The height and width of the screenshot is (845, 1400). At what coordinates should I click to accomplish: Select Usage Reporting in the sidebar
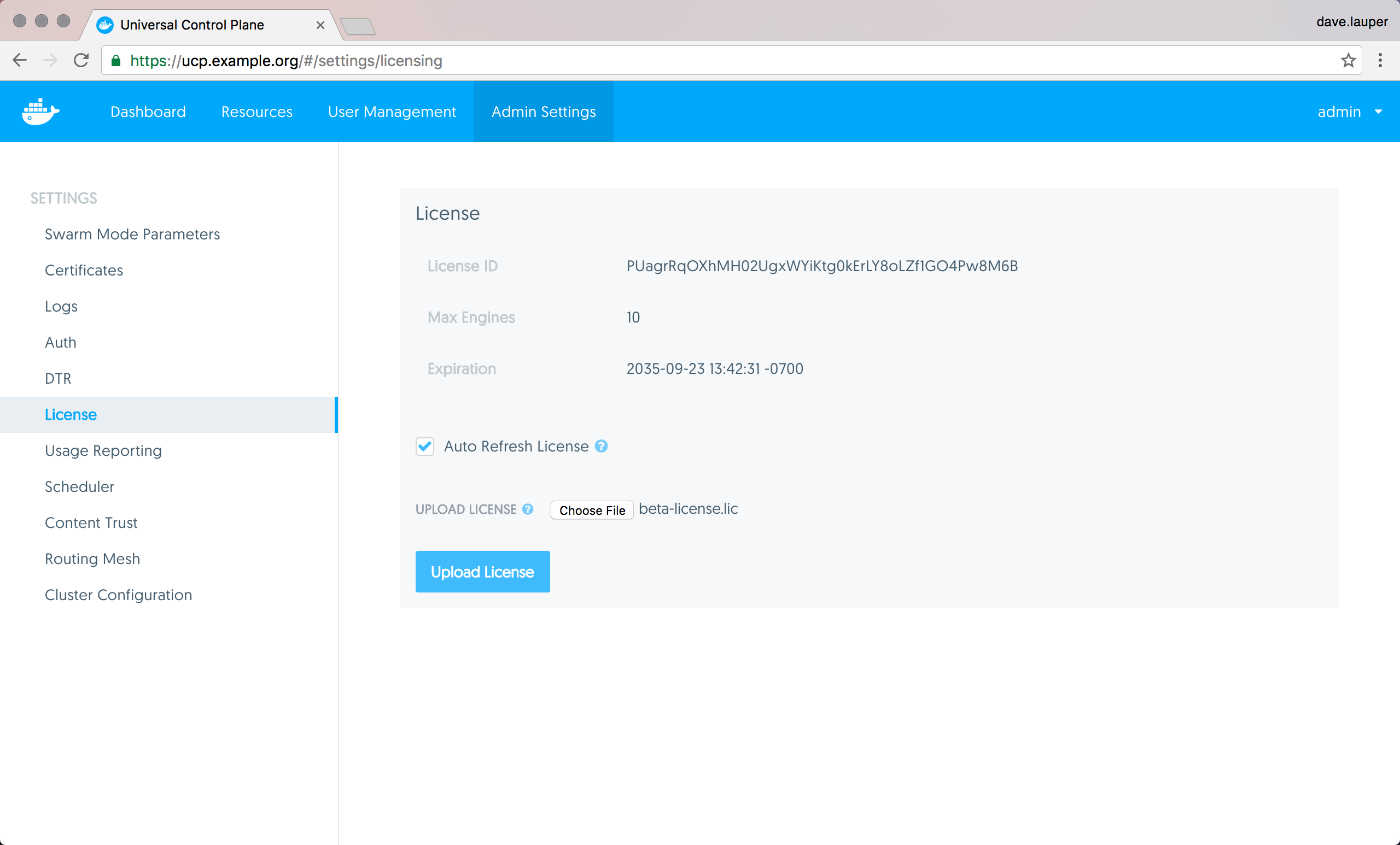(x=103, y=450)
